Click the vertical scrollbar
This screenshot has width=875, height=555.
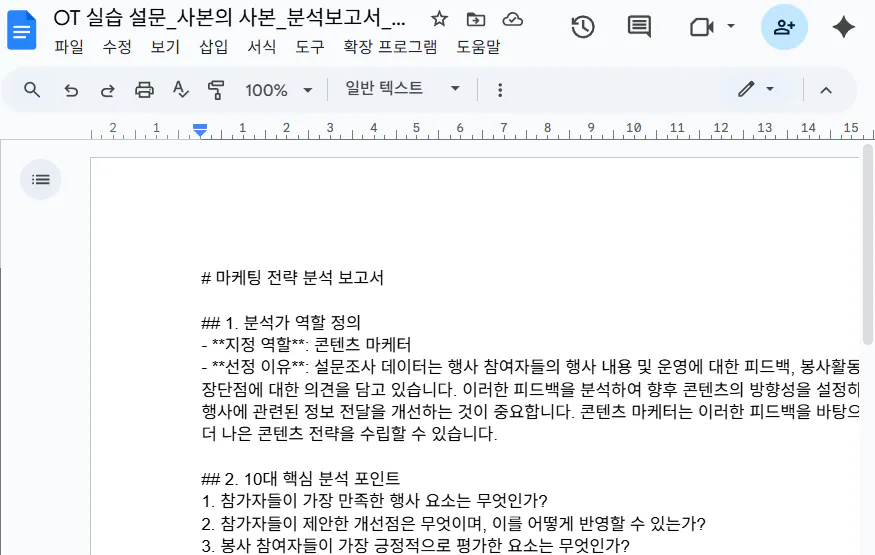tap(867, 244)
